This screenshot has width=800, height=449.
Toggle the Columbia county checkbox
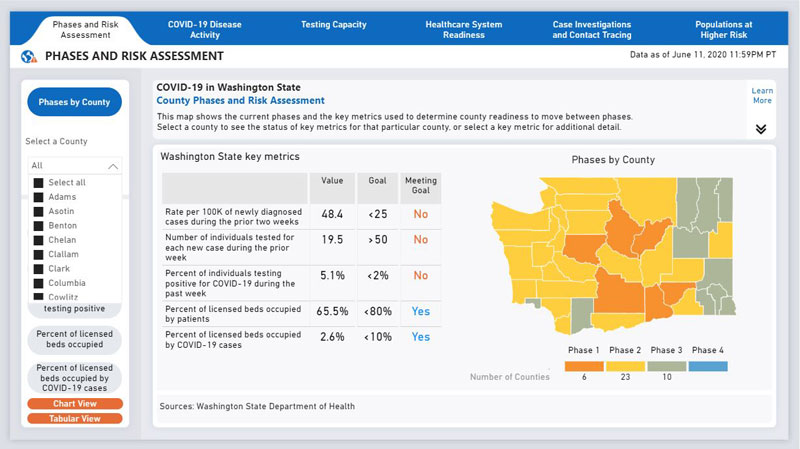pos(39,283)
